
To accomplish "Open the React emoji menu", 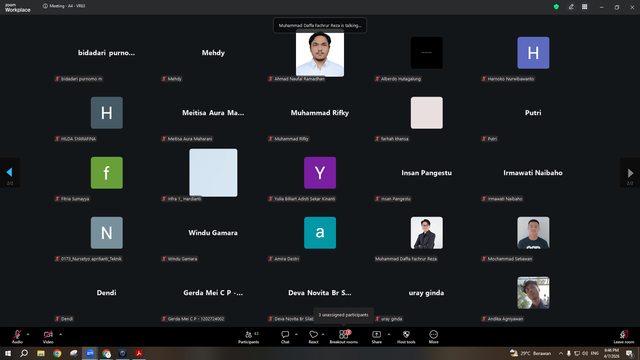I will coord(313,337).
